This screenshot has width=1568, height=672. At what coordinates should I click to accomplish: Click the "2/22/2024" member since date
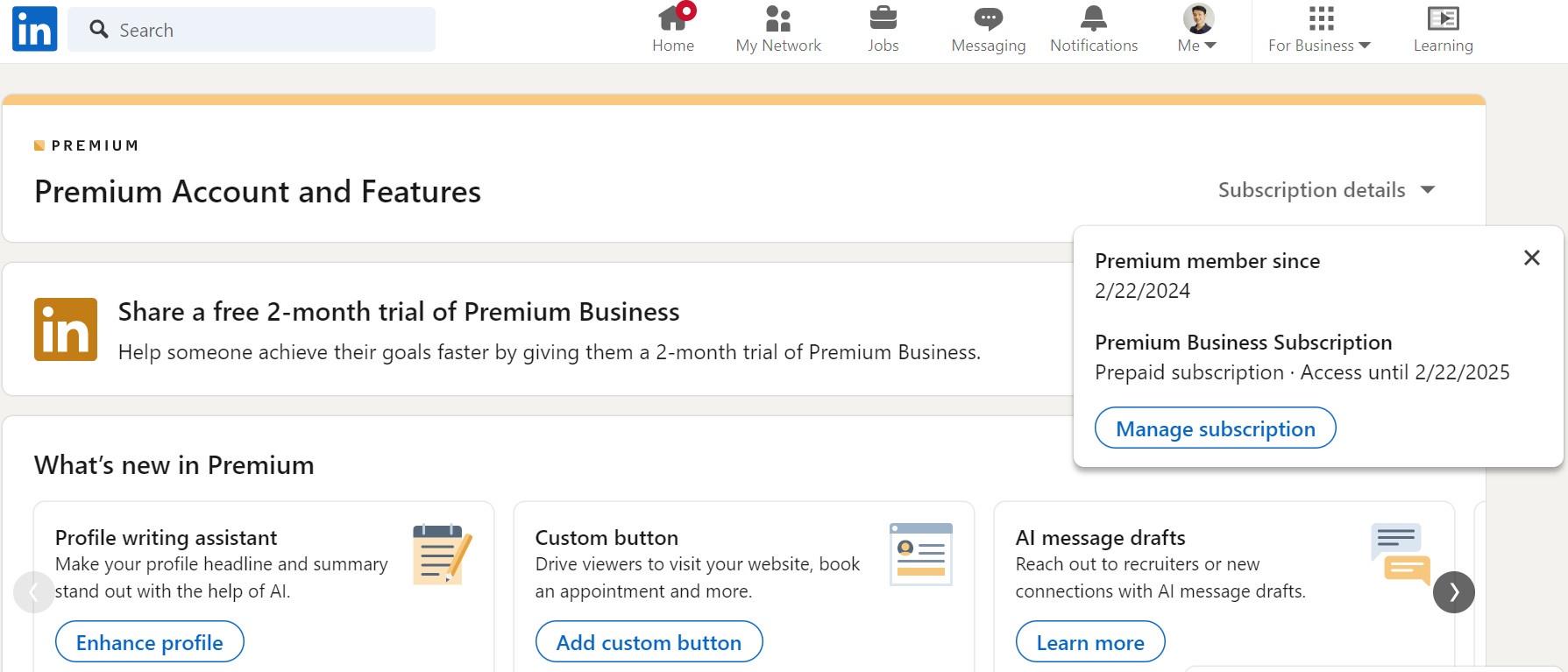click(1142, 291)
